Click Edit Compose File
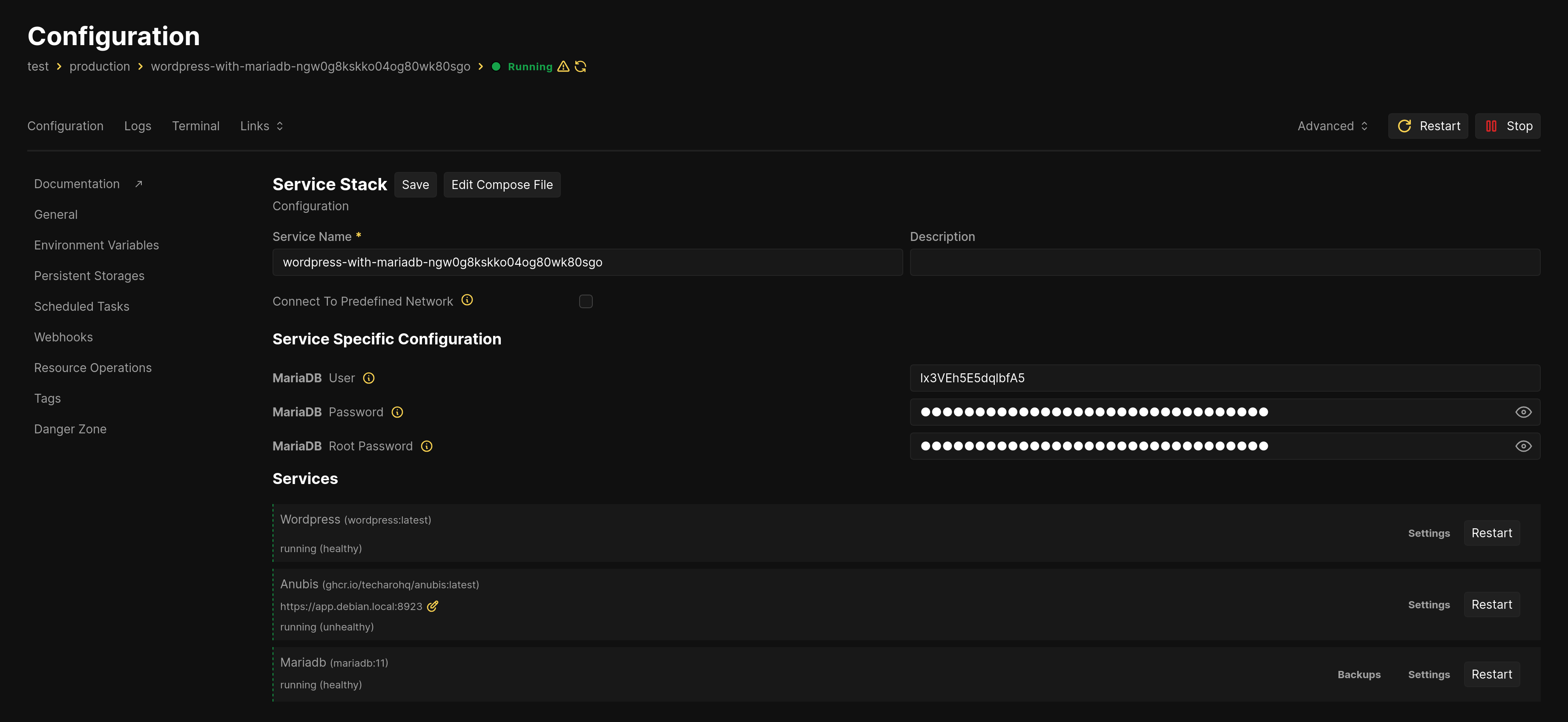The height and width of the screenshot is (722, 1568). tap(502, 184)
